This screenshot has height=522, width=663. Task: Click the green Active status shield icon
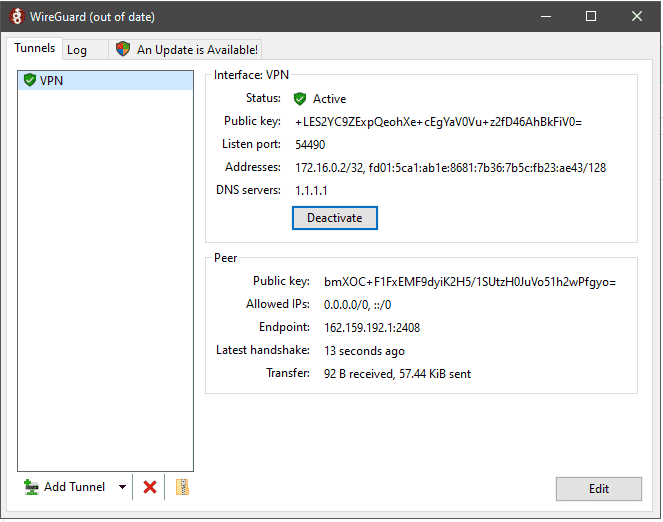[300, 99]
